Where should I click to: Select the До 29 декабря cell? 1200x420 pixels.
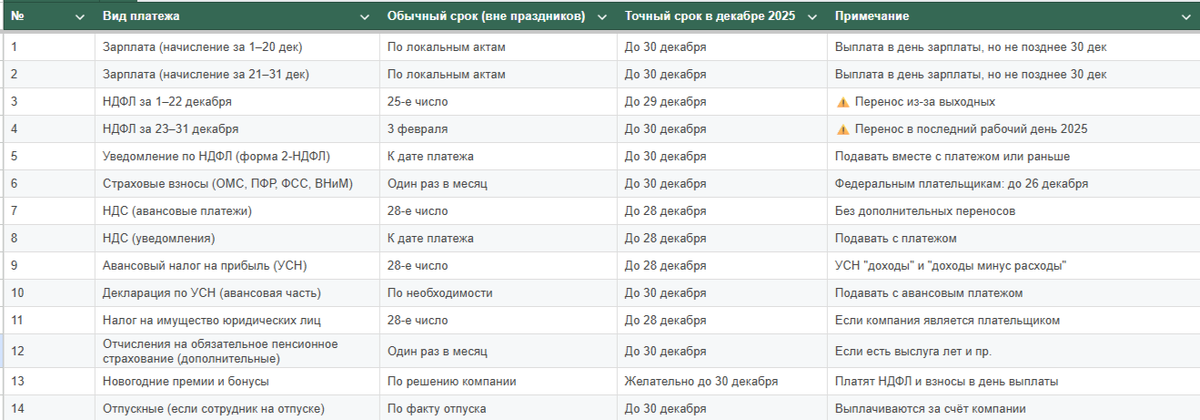(x=723, y=102)
